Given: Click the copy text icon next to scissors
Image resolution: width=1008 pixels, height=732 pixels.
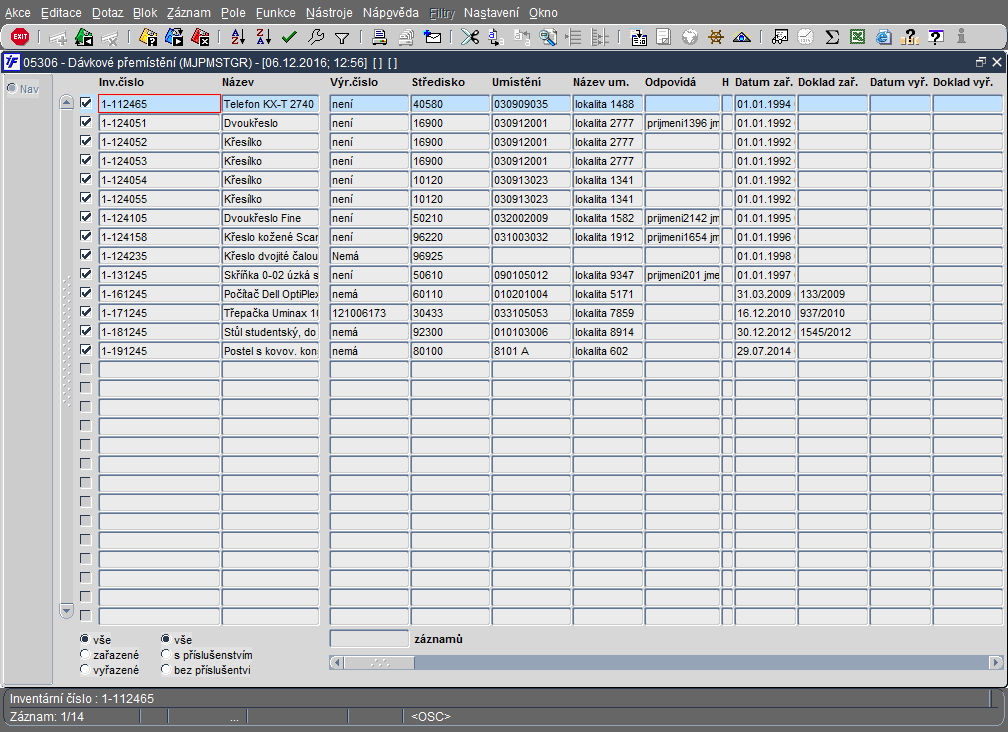Looking at the screenshot, I should point(496,37).
